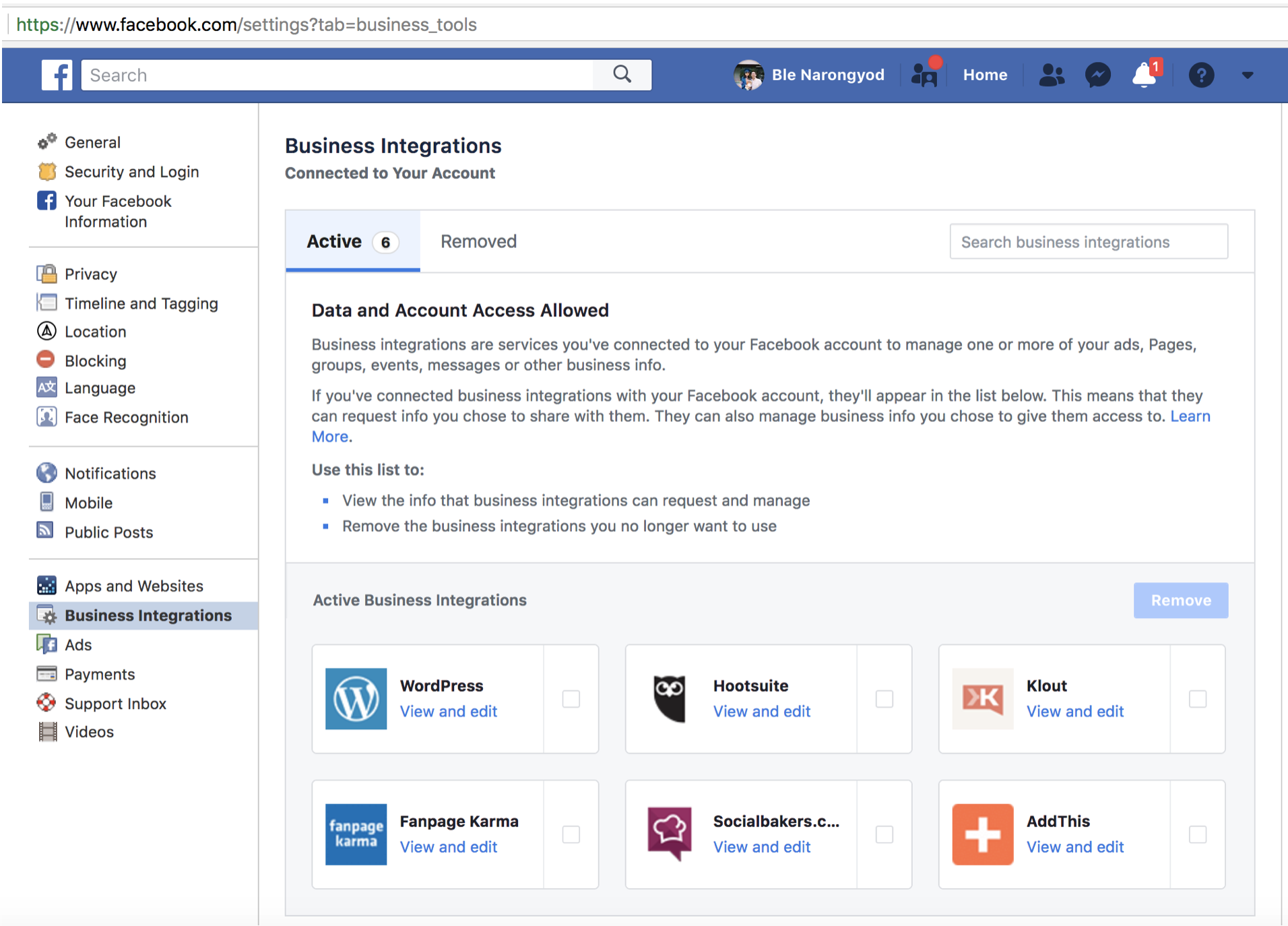Click the help question mark icon
The image size is (1288, 926).
1201,75
